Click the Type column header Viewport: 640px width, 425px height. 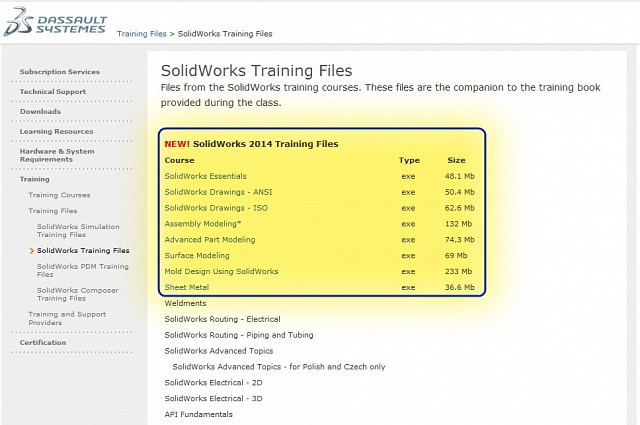(x=409, y=161)
